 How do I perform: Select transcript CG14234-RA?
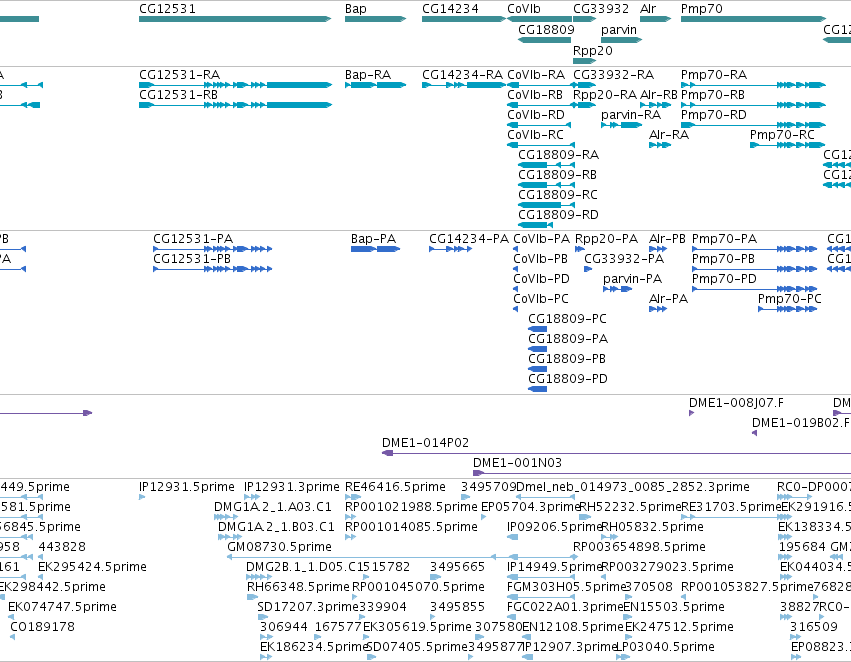coord(462,75)
